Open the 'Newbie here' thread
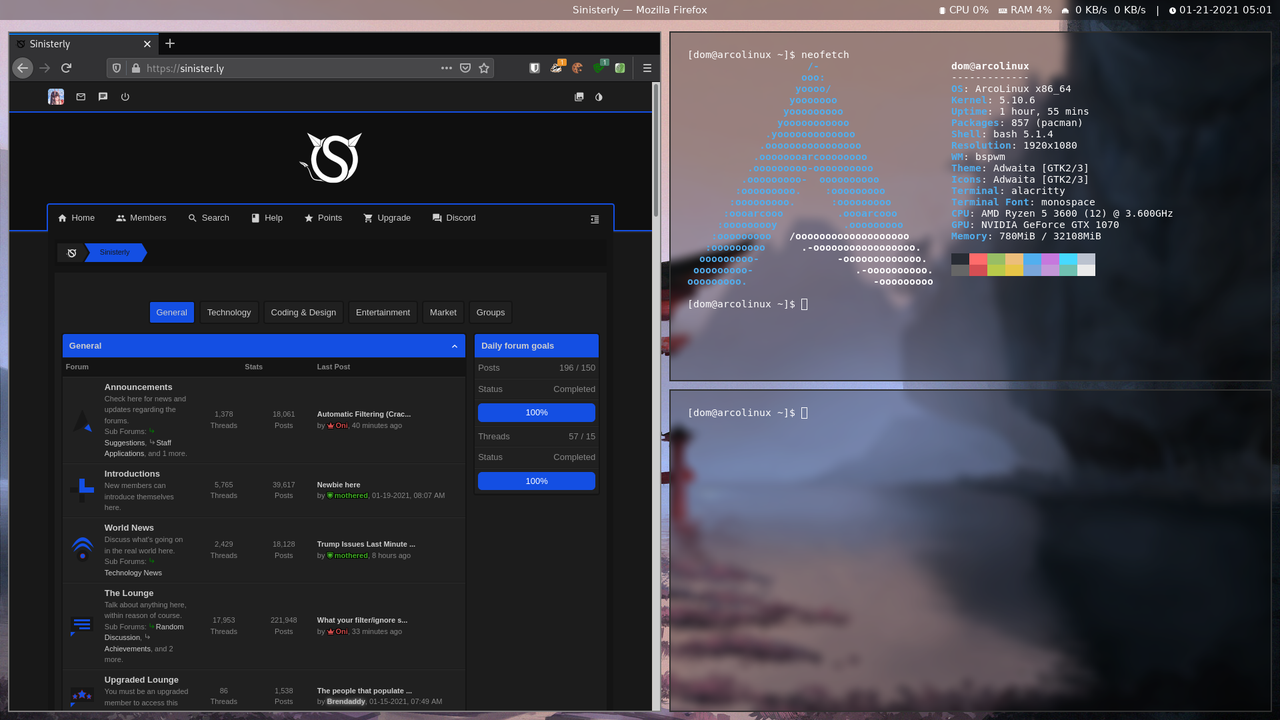 (x=339, y=485)
